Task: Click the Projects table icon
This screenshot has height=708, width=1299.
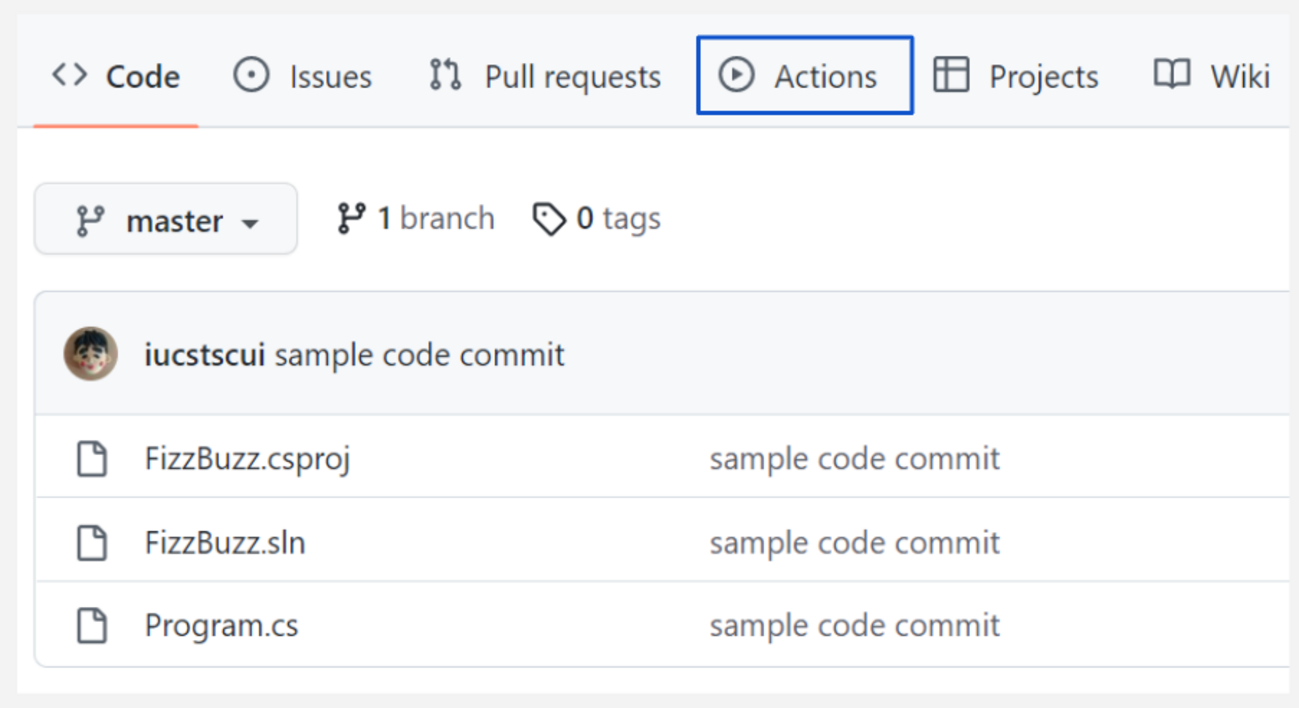Action: 951,75
